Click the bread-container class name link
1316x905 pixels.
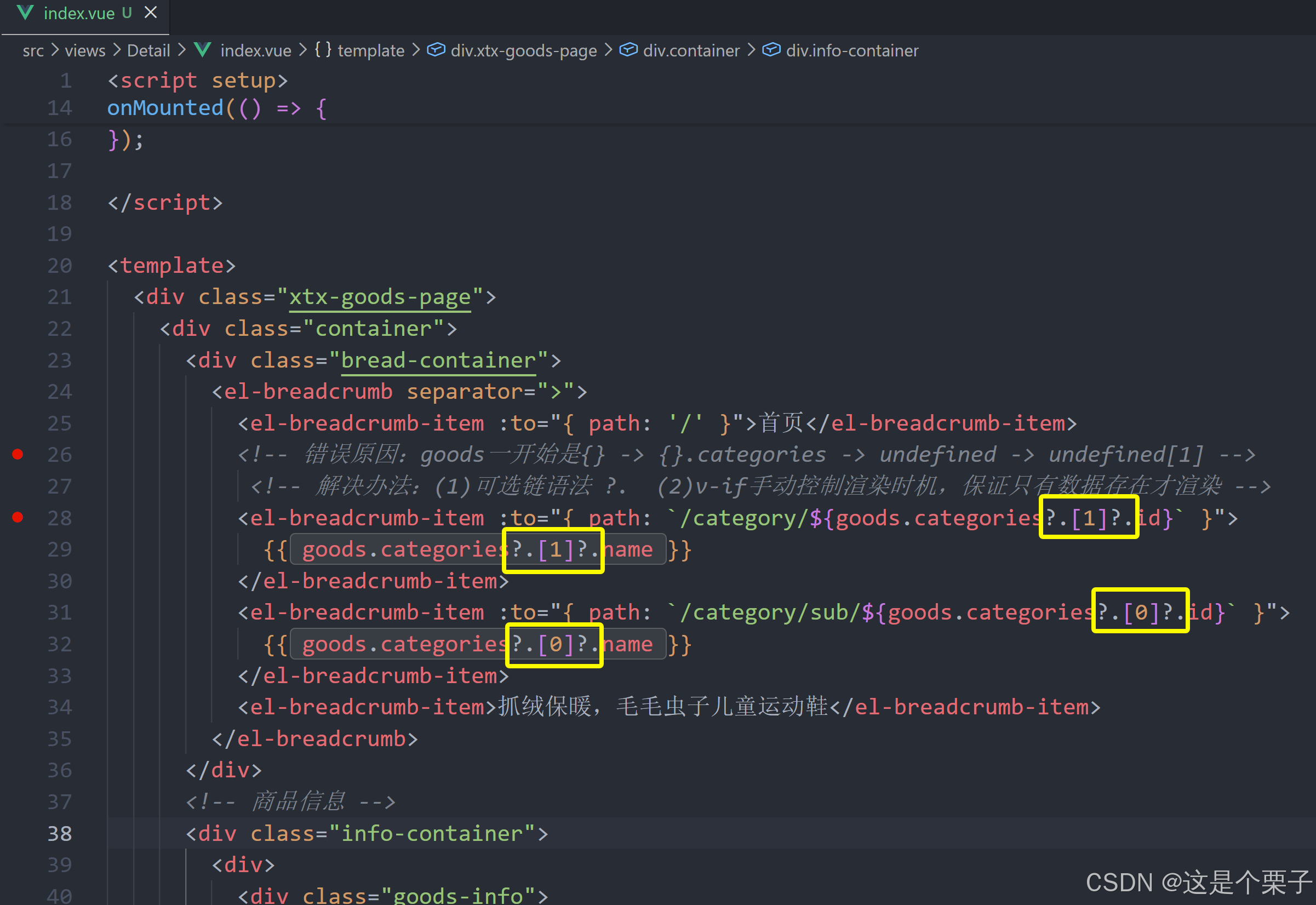click(x=438, y=360)
